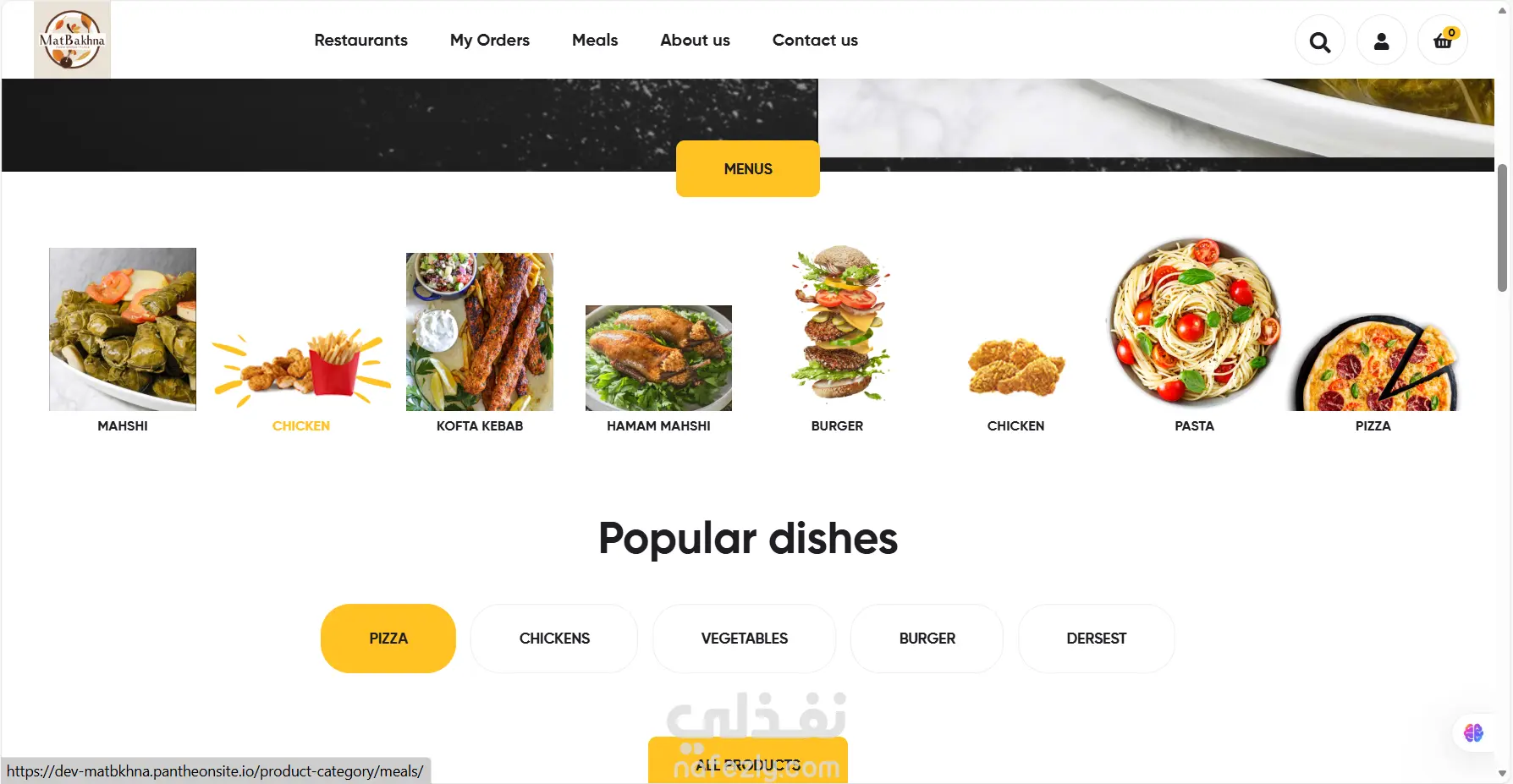Open the Restaurants menu item
Image resolution: width=1513 pixels, height=784 pixels.
coord(360,40)
